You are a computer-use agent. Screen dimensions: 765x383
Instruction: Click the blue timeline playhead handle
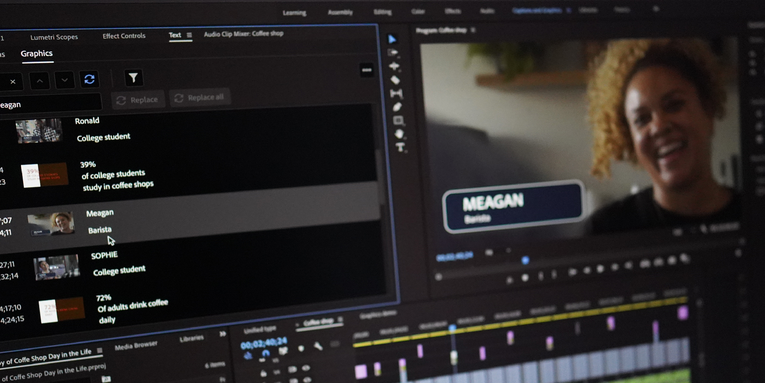pos(452,328)
